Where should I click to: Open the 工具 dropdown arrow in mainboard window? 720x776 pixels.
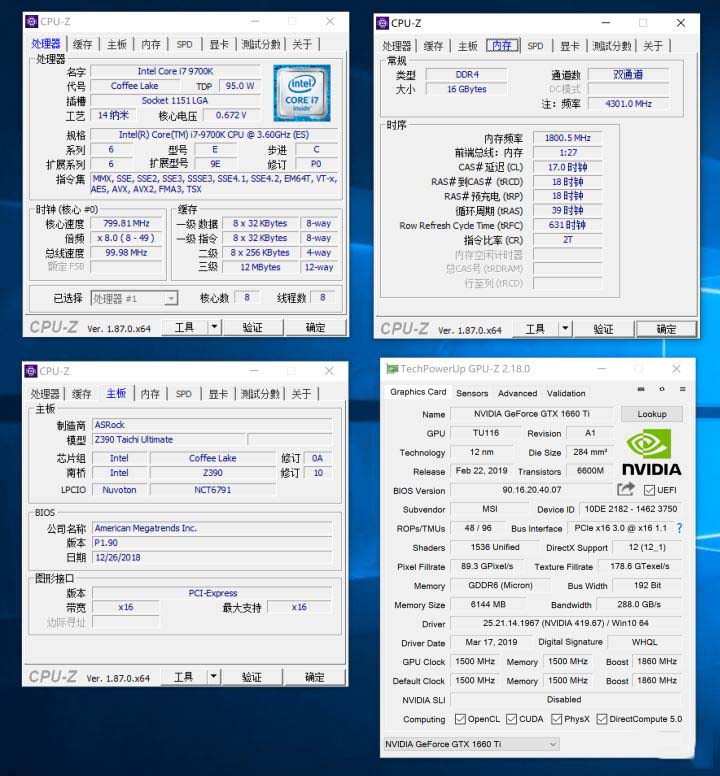point(213,677)
